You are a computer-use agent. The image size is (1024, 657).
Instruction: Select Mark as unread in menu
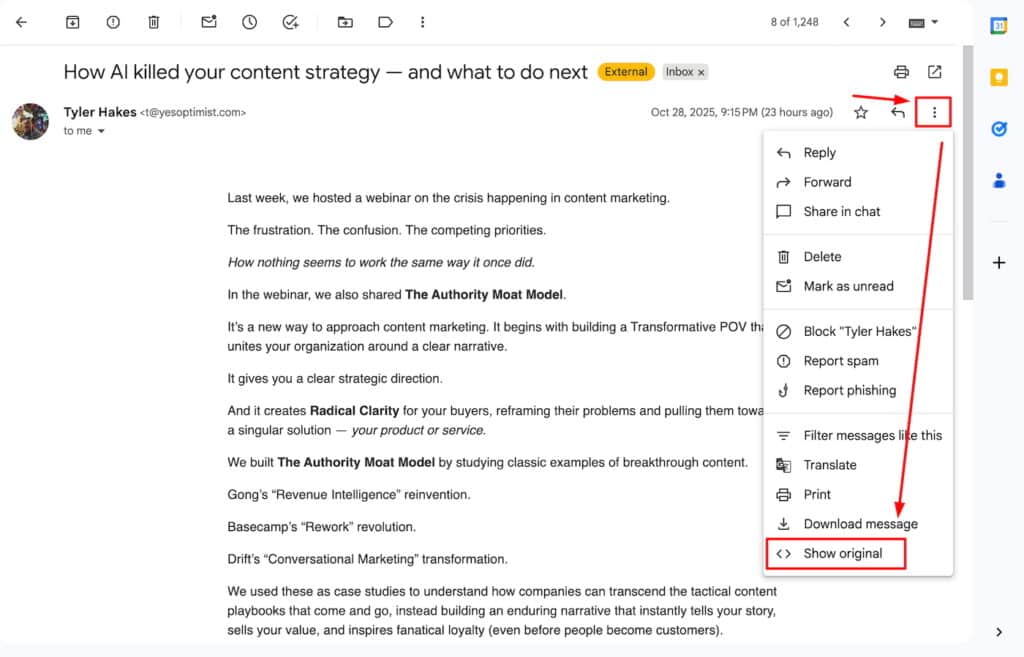(x=857, y=286)
